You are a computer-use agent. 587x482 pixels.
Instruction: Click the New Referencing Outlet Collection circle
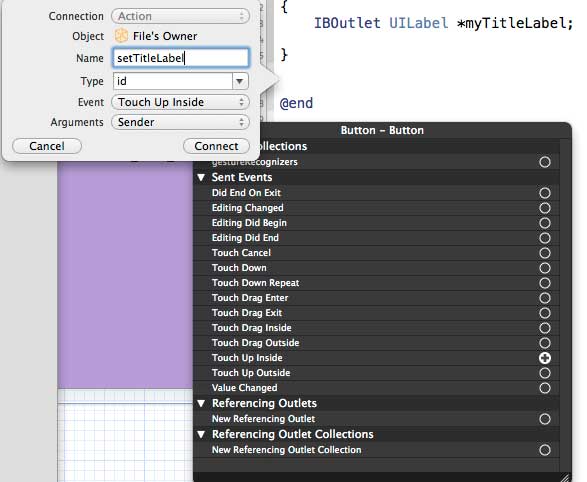coord(545,450)
